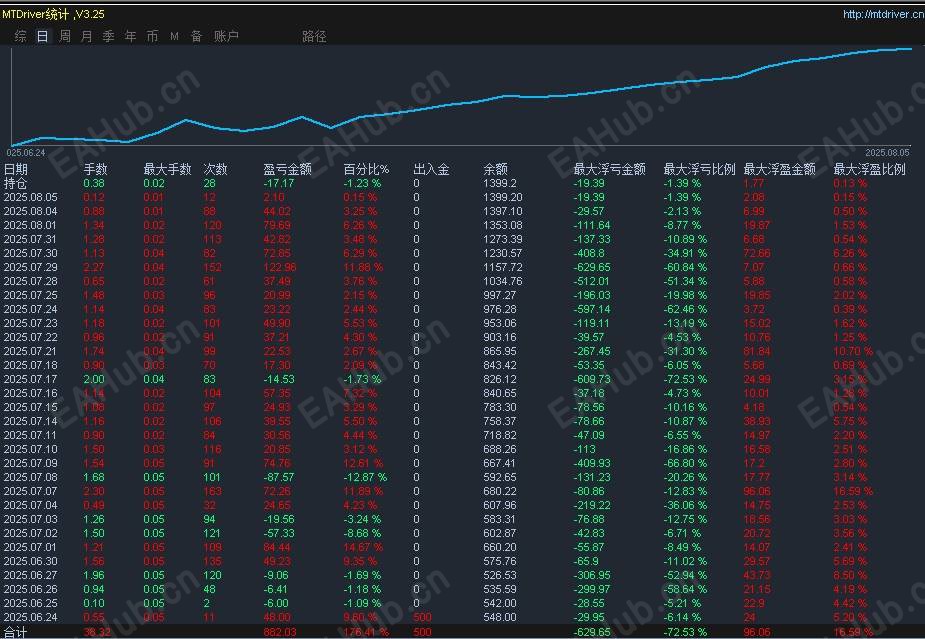The height and width of the screenshot is (639, 925).
Task: Switch to the 账户 account tab
Action: pos(226,36)
